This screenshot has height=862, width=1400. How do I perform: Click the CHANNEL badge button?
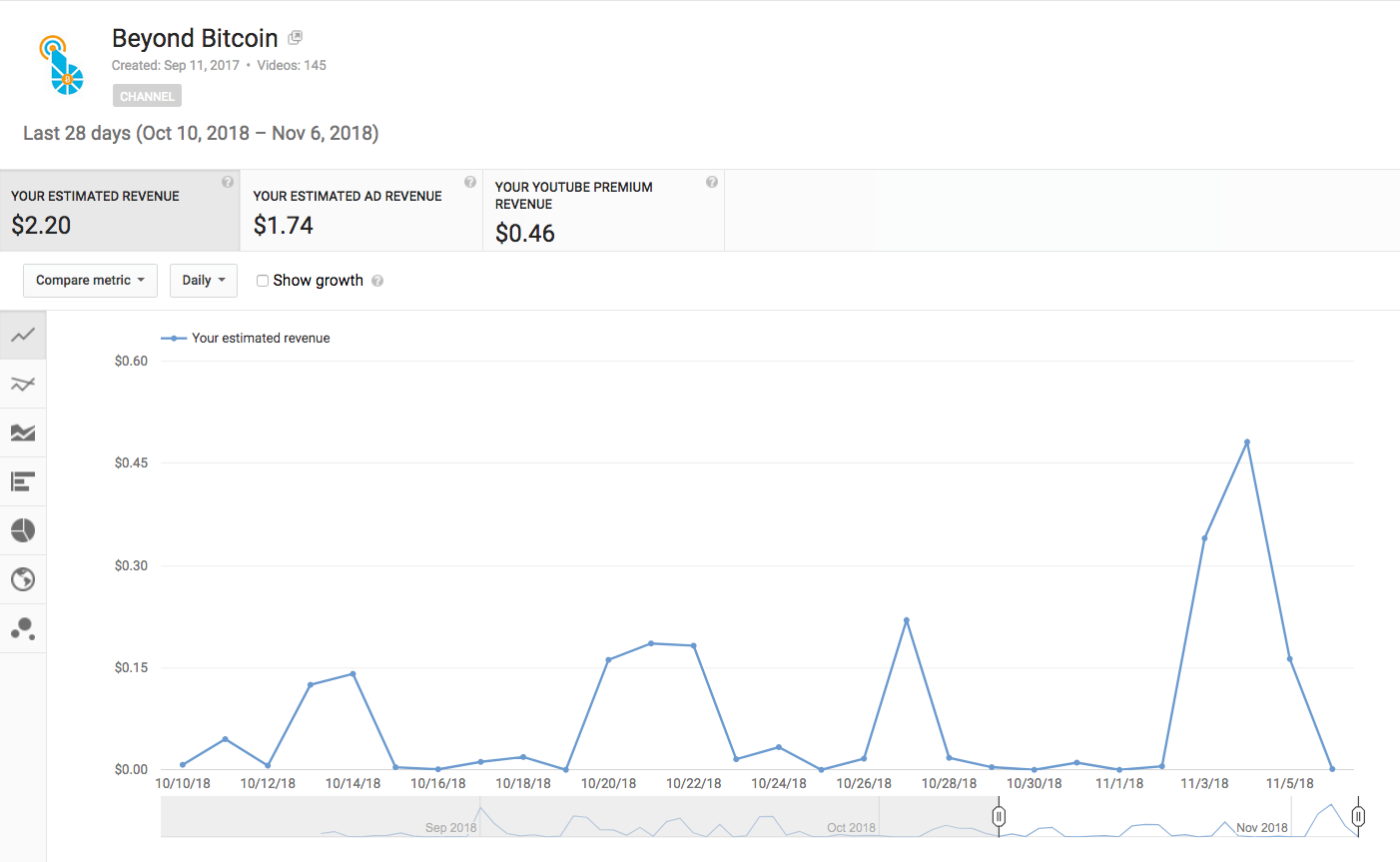tap(147, 96)
